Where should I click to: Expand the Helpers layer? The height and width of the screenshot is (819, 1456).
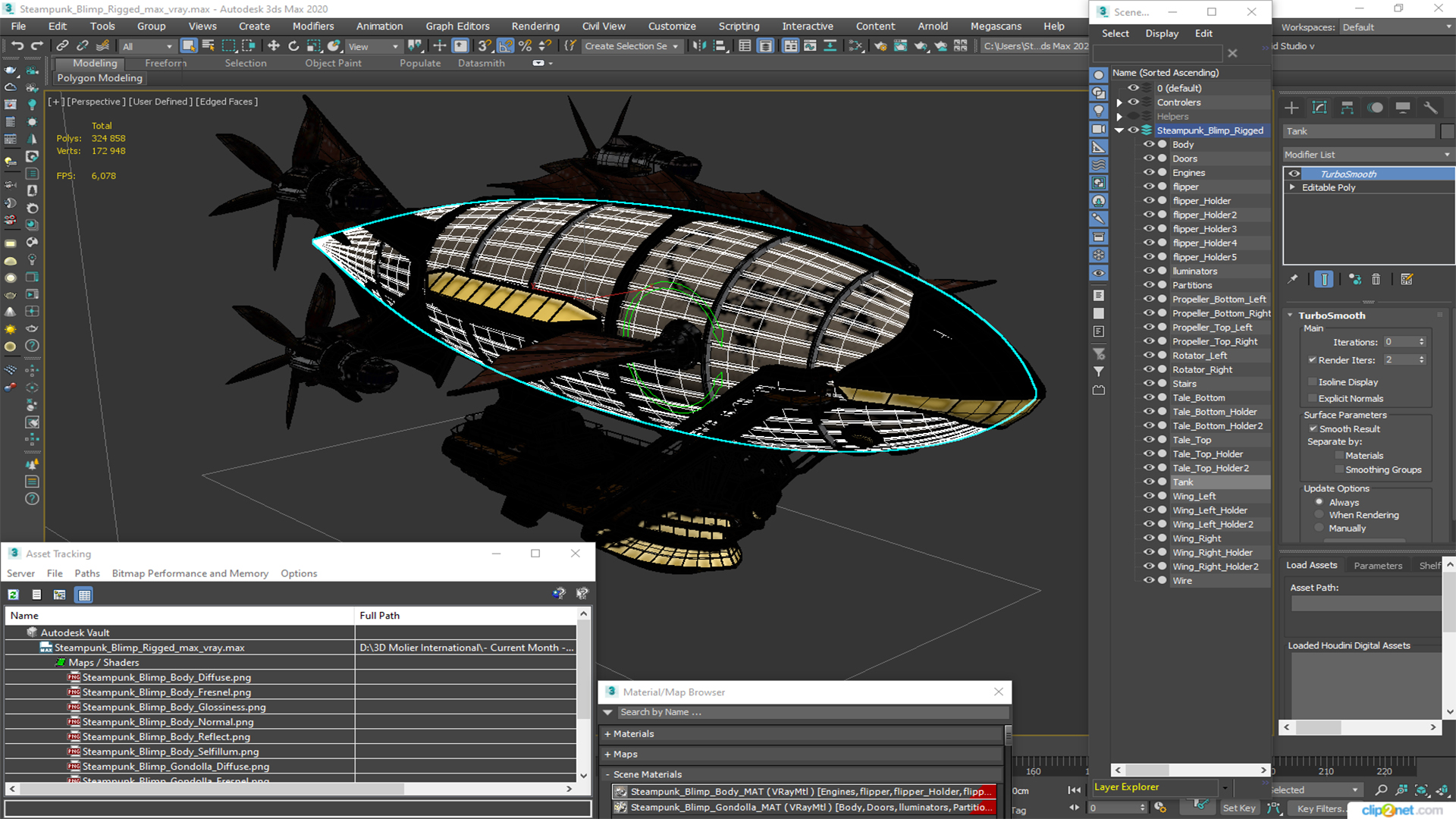tap(1119, 116)
